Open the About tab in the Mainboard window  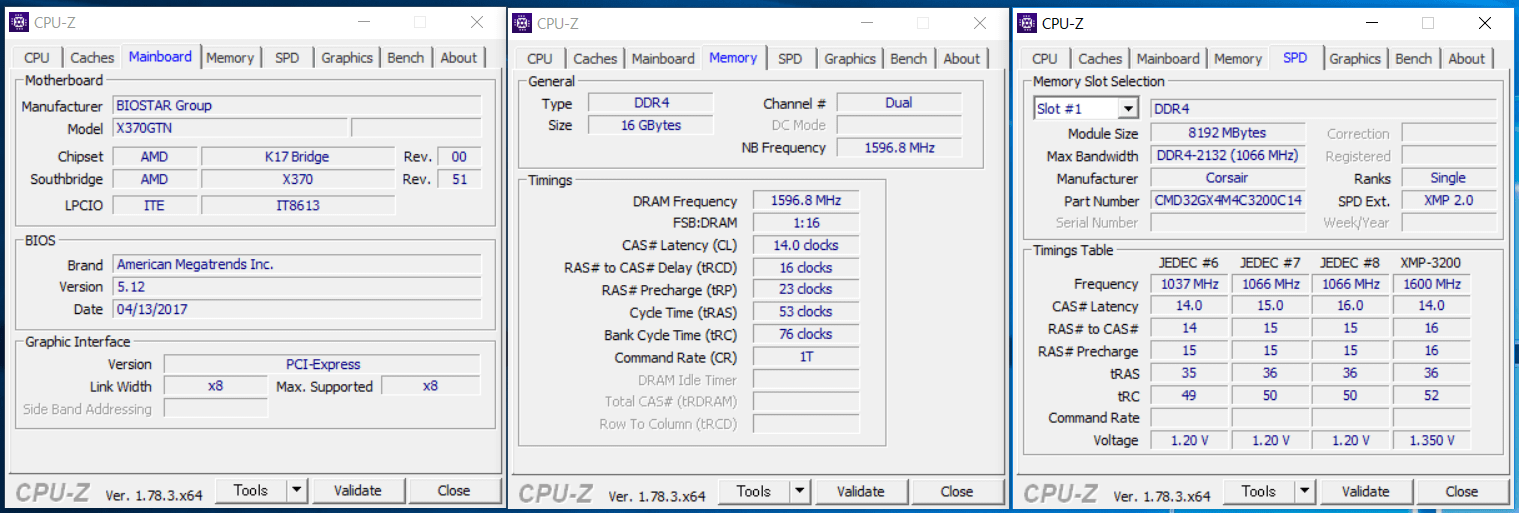458,58
